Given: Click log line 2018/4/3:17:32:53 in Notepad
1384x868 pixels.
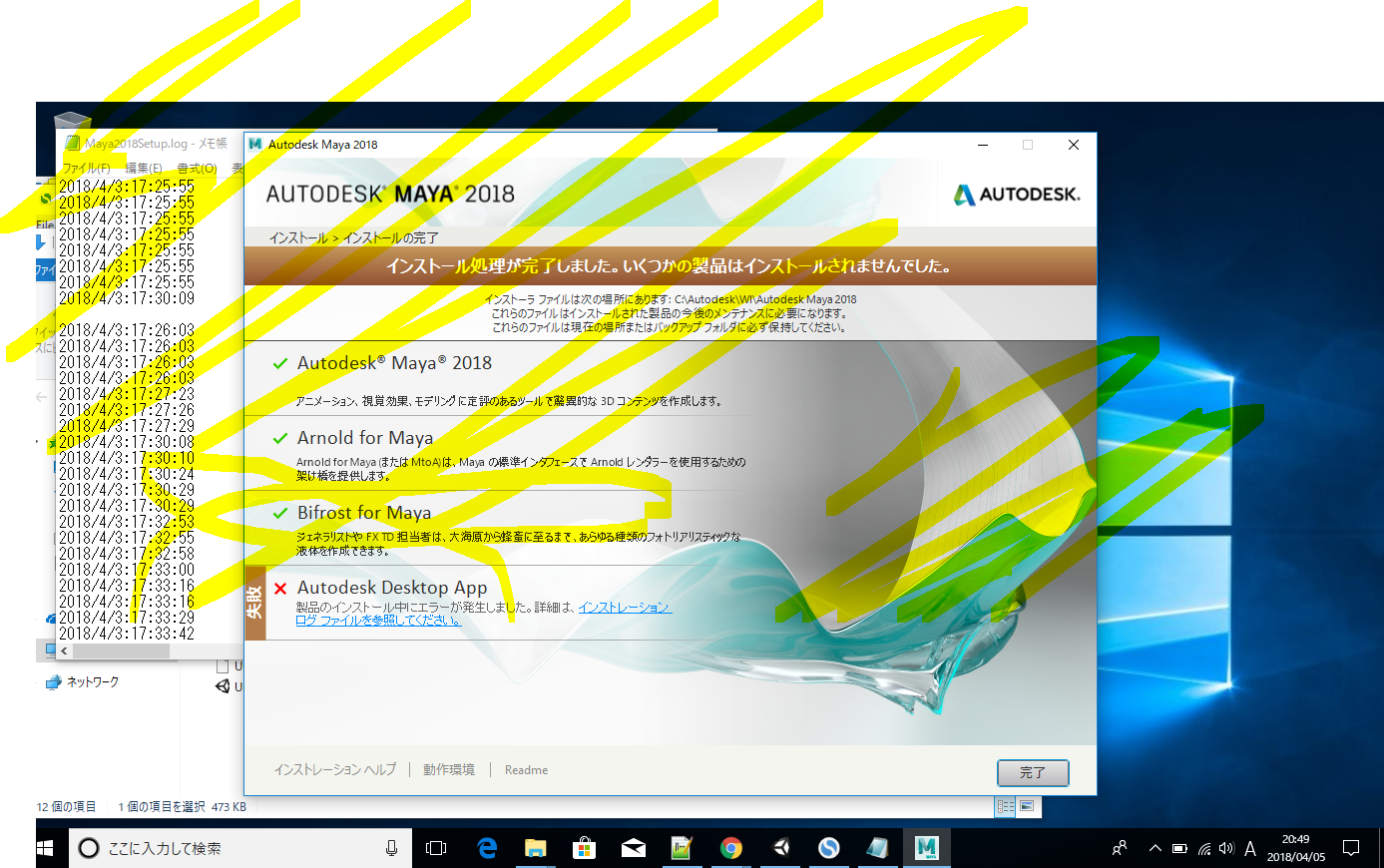Looking at the screenshot, I should coord(127,522).
